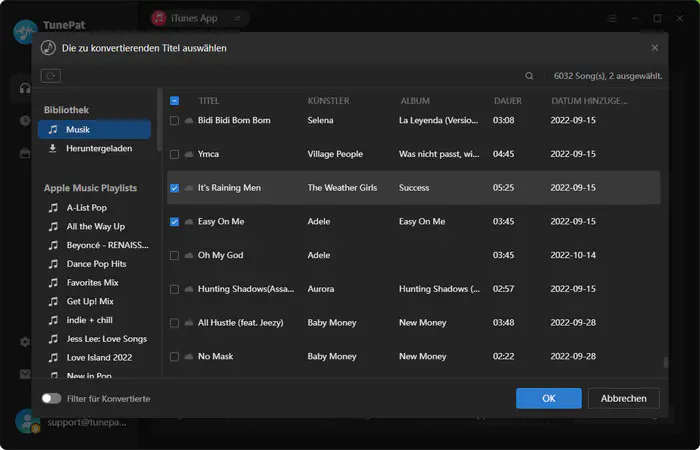This screenshot has height=450, width=700.
Task: Click the Abbrechen button
Action: (x=624, y=398)
